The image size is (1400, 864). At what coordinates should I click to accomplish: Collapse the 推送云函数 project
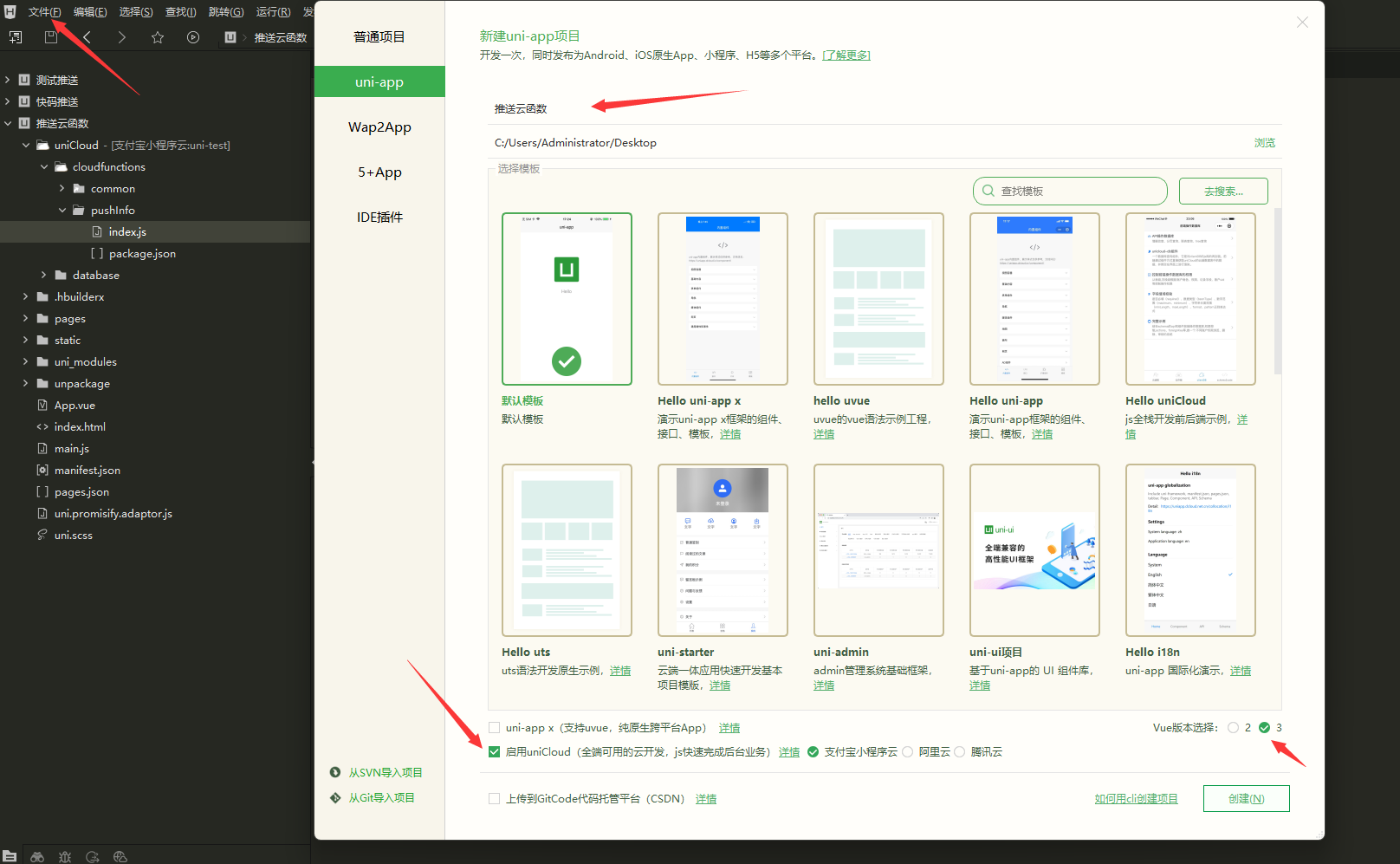pyautogui.click(x=8, y=123)
